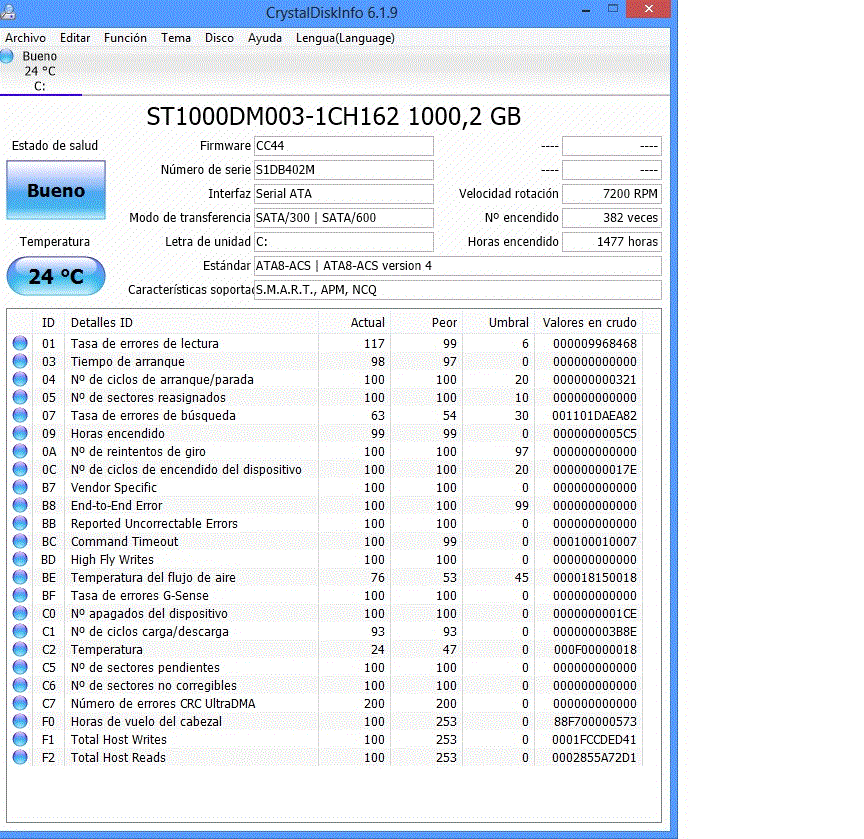
Task: Click the Bueno health status button
Action: click(x=56, y=190)
